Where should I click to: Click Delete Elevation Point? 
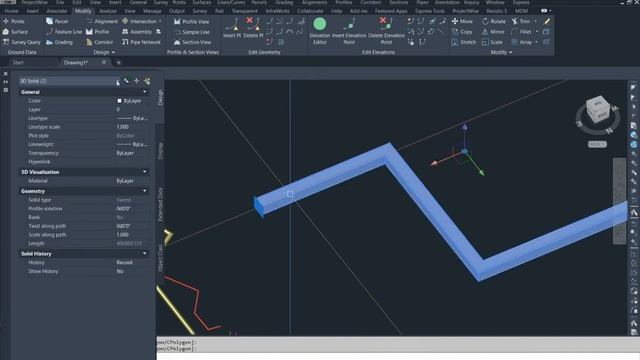pos(386,31)
